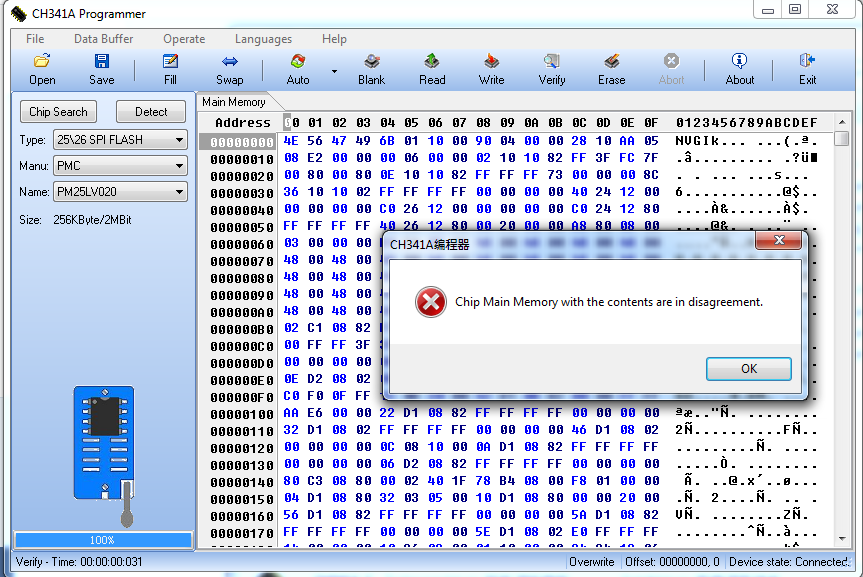Run the Auto programming sequence
This screenshot has width=863, height=577.
pos(298,69)
